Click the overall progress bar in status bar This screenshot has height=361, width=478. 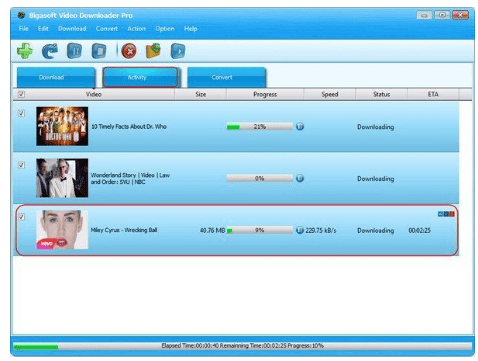243,346
